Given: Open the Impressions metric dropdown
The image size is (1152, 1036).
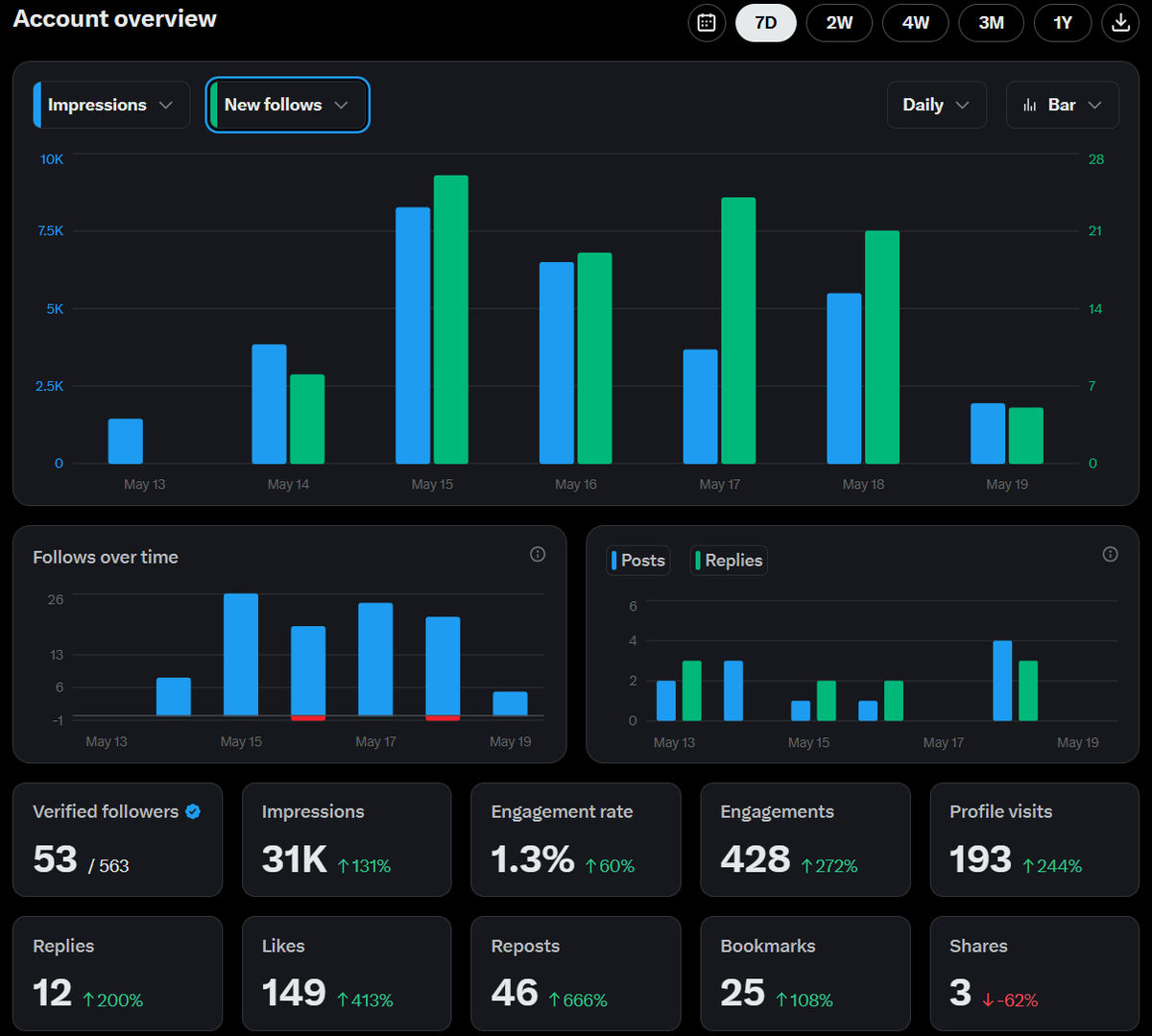Looking at the screenshot, I should [111, 105].
